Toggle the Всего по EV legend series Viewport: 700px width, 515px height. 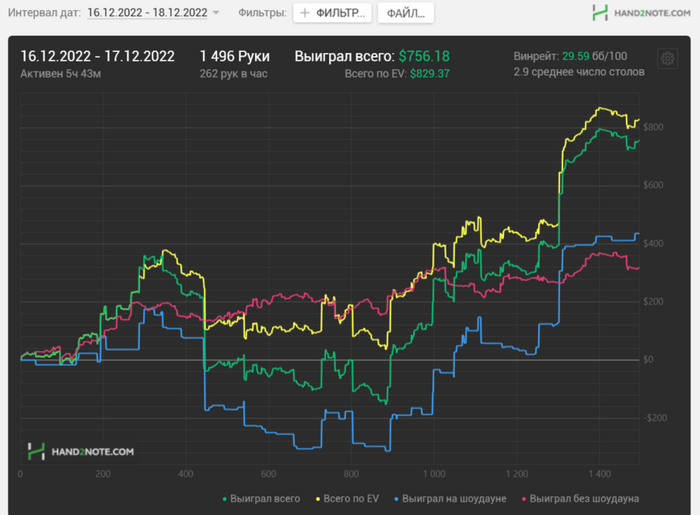[347, 498]
